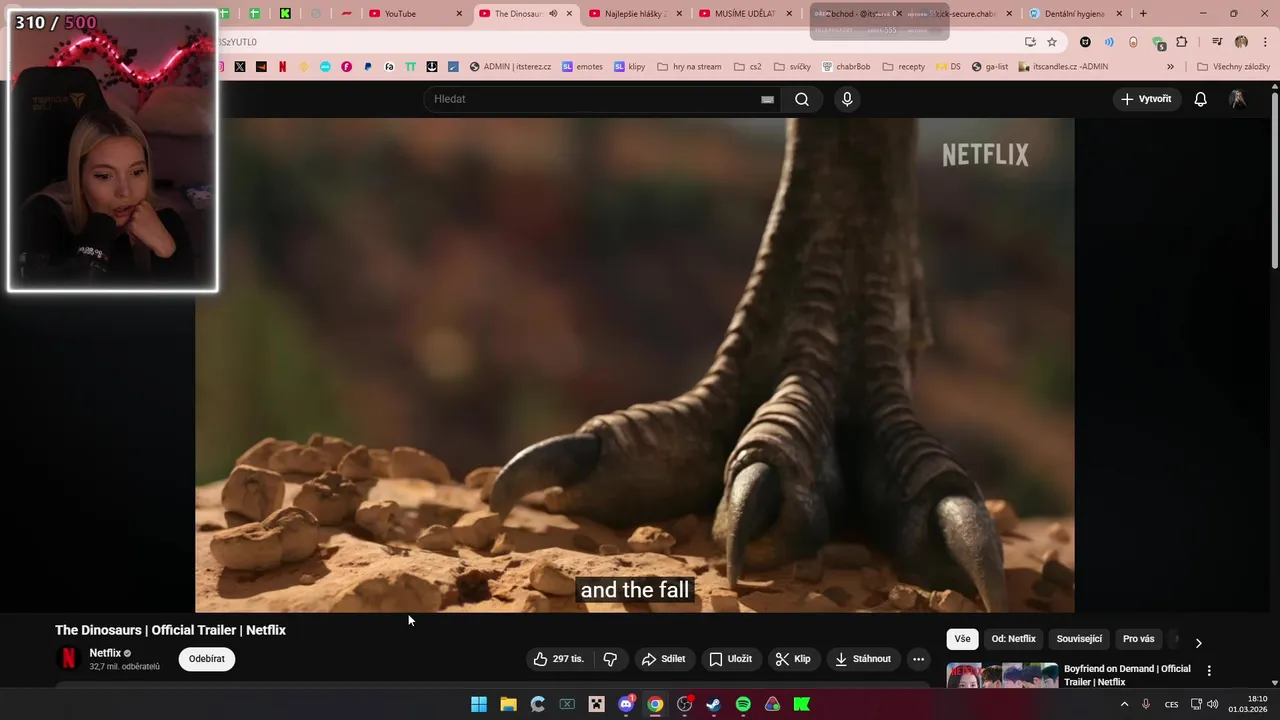Open the PayPal bookmark icon
Viewport: 1280px width, 720px height.
pyautogui.click(x=367, y=67)
